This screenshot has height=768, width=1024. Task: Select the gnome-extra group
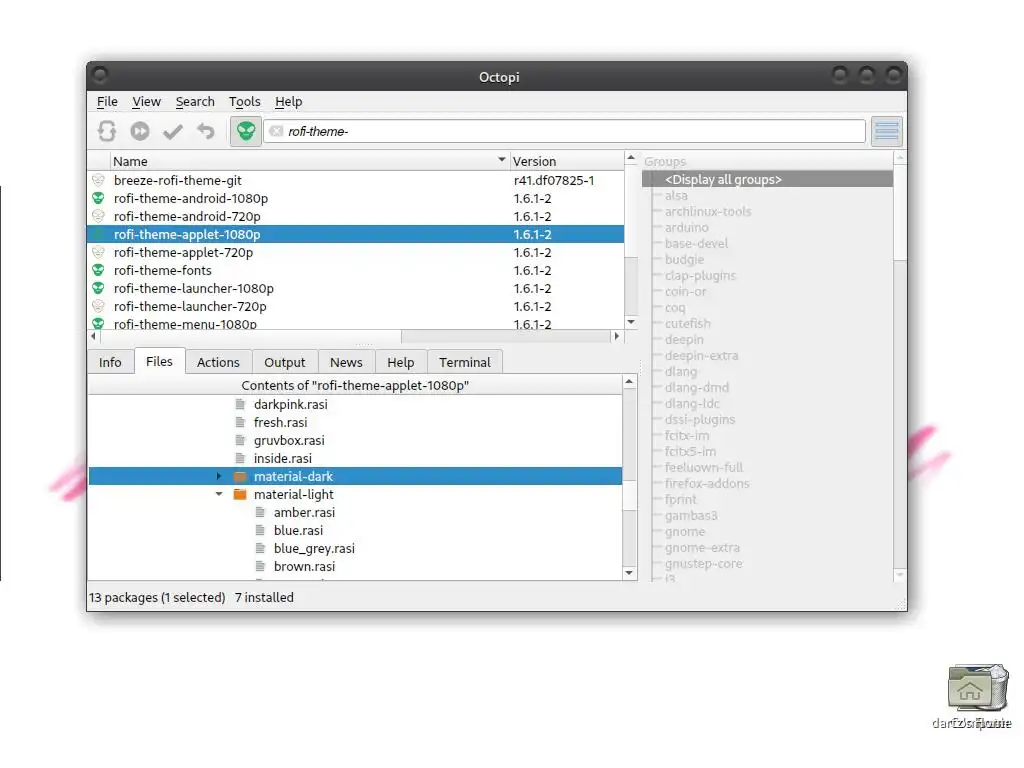point(702,547)
